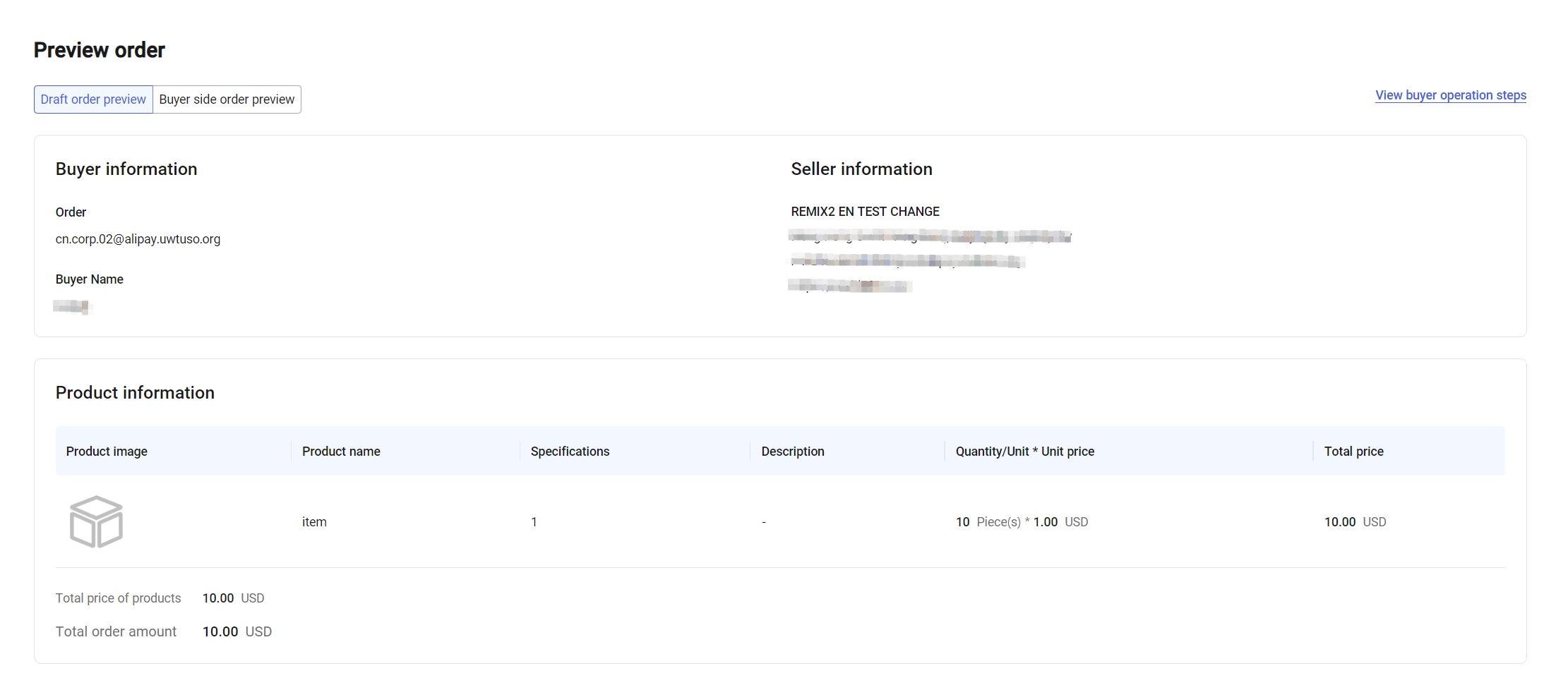Click the Description column header
The image size is (1568, 678).
(x=792, y=451)
